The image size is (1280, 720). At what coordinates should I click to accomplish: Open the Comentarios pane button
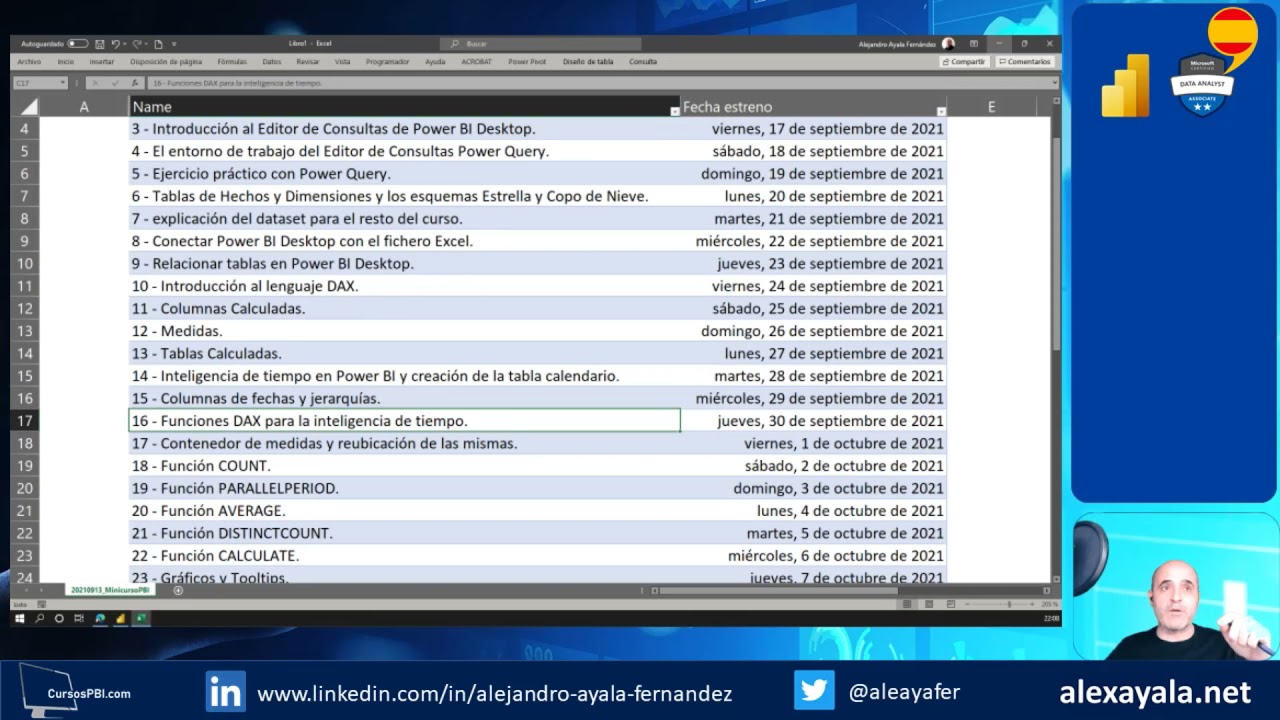point(1025,62)
